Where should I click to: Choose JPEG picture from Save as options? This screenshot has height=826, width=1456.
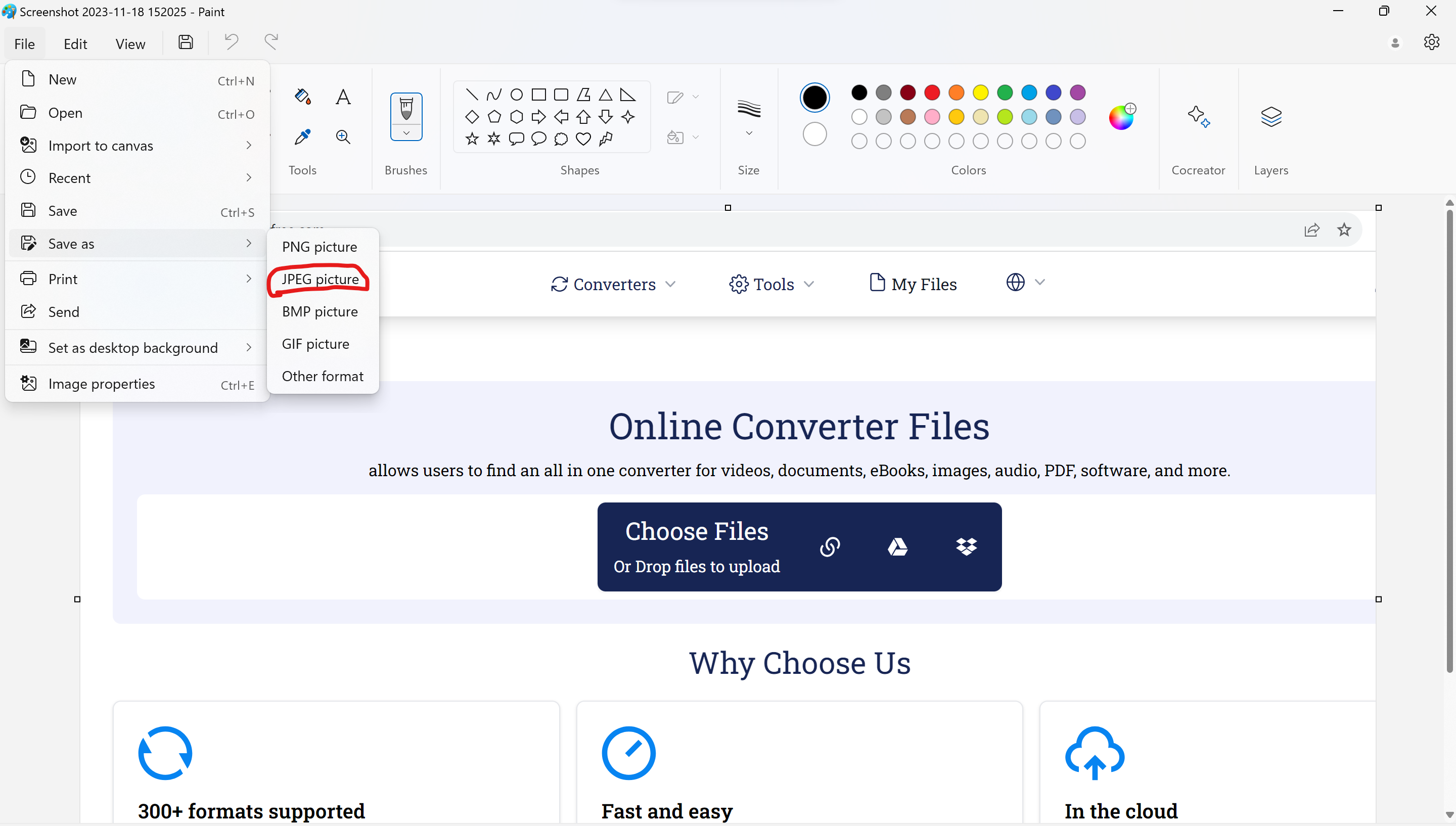click(x=320, y=279)
